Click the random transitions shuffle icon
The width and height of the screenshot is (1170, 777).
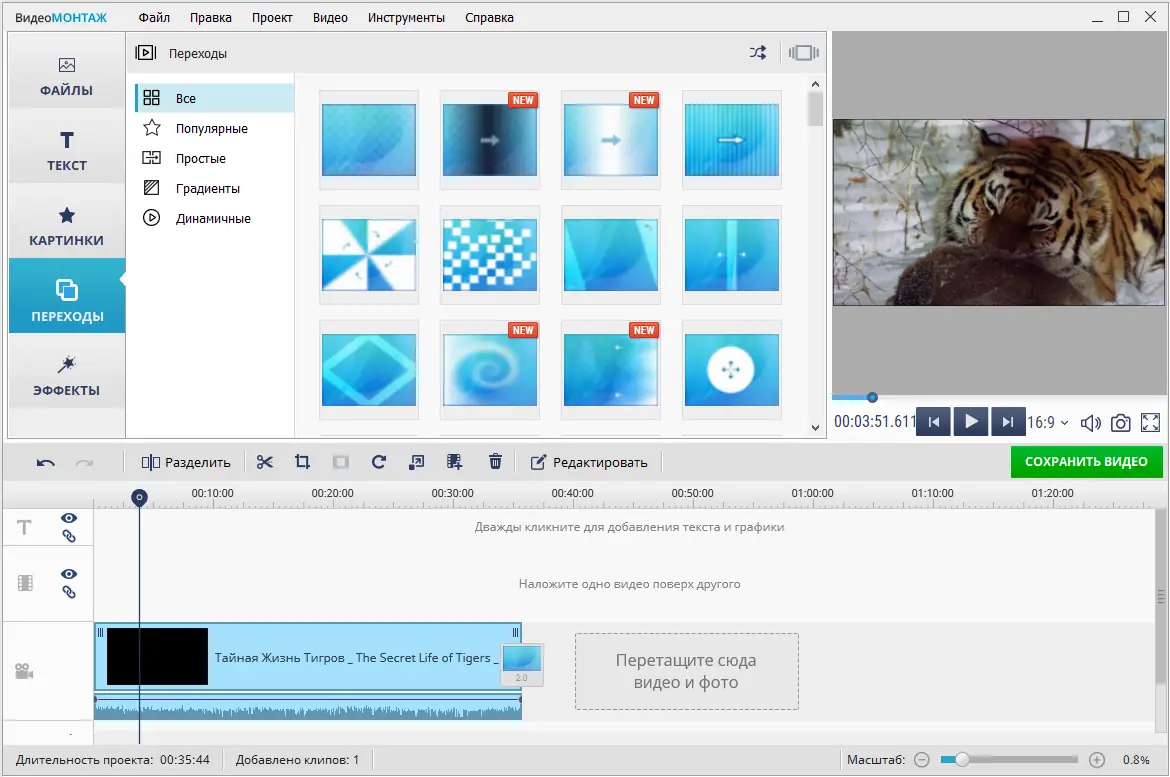pos(758,53)
